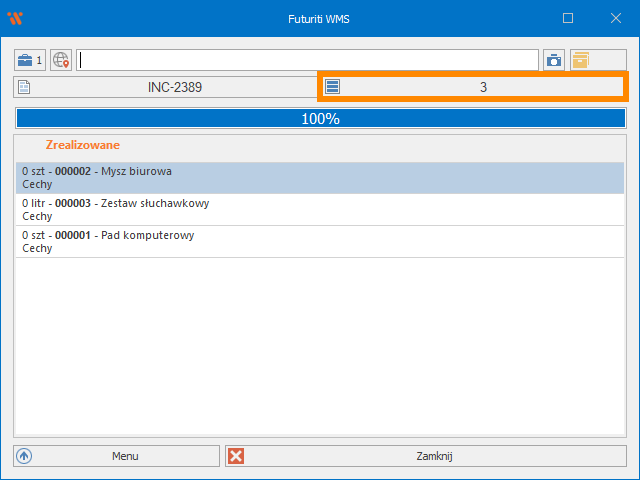This screenshot has height=480, width=640.
Task: Select the Pad komputerowy item
Action: 319,242
